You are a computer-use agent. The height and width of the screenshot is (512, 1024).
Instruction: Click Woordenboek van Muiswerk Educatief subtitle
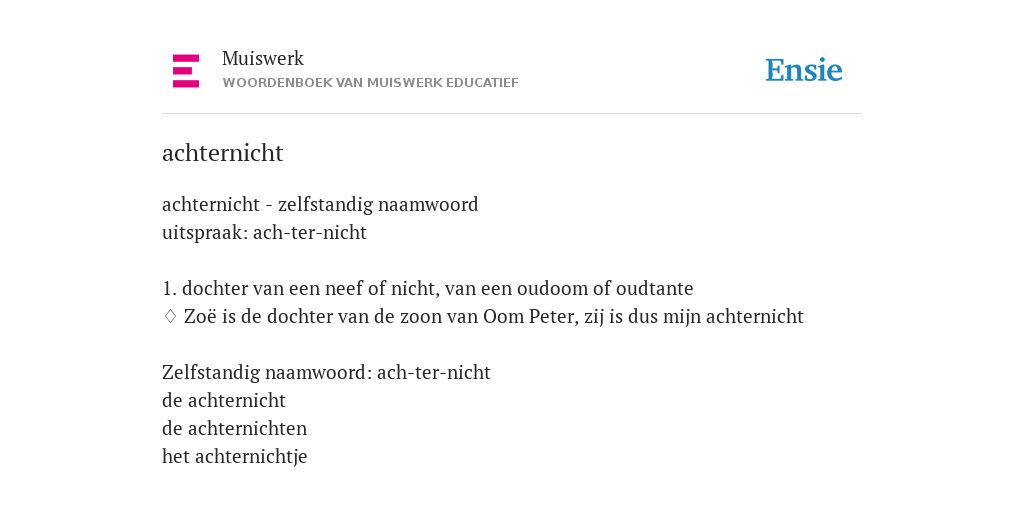[x=370, y=83]
